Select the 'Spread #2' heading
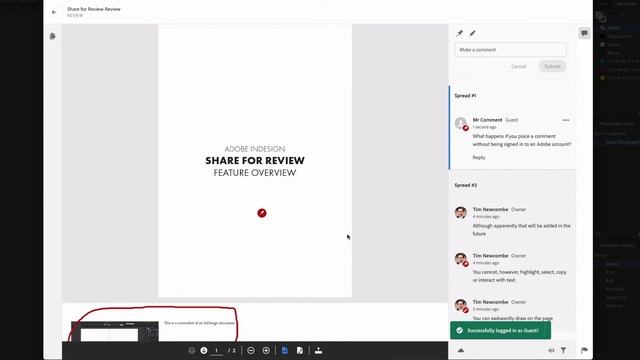The width and height of the screenshot is (640, 360). 466,185
